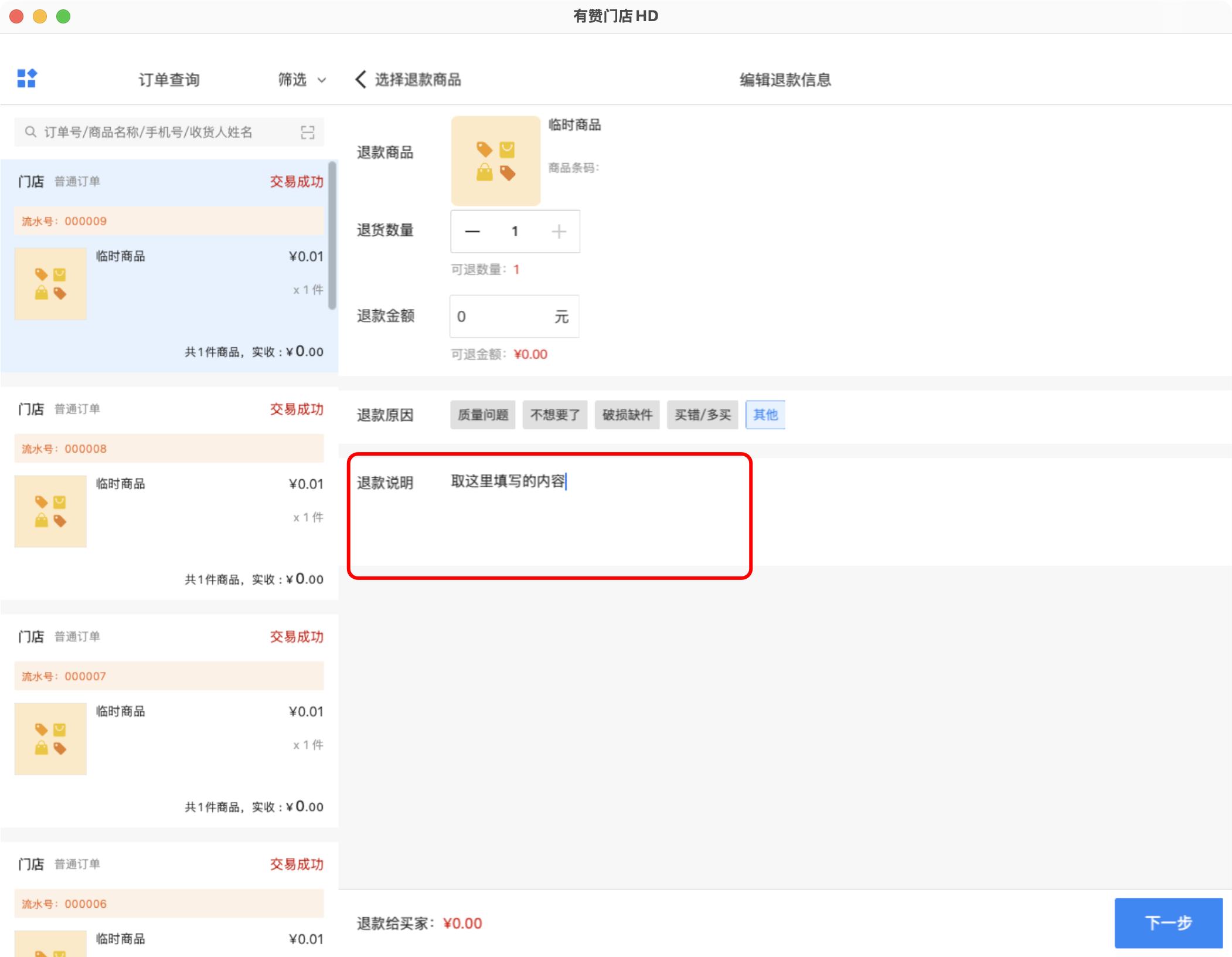
Task: Click the refund product thumbnail image
Action: pos(495,161)
